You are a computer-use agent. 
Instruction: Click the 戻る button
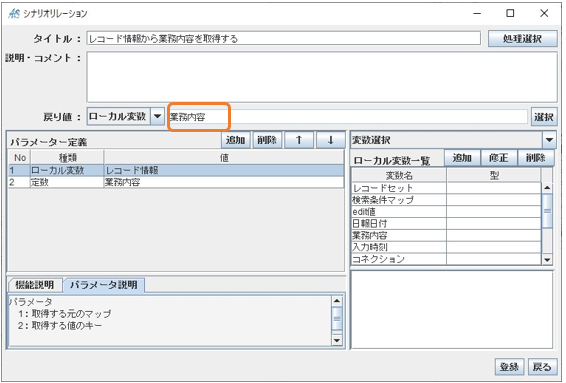[542, 367]
